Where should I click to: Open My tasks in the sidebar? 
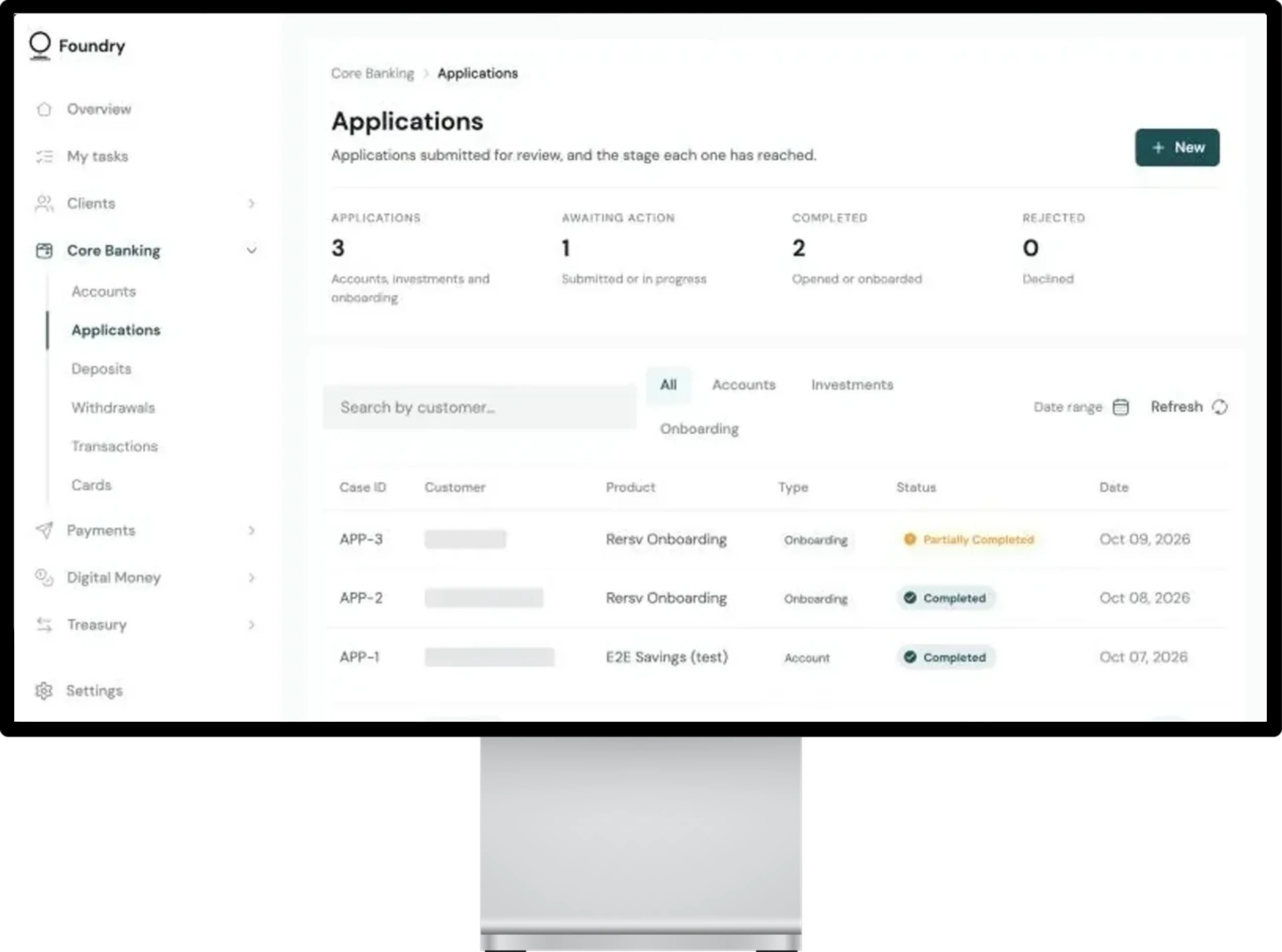[x=97, y=156]
